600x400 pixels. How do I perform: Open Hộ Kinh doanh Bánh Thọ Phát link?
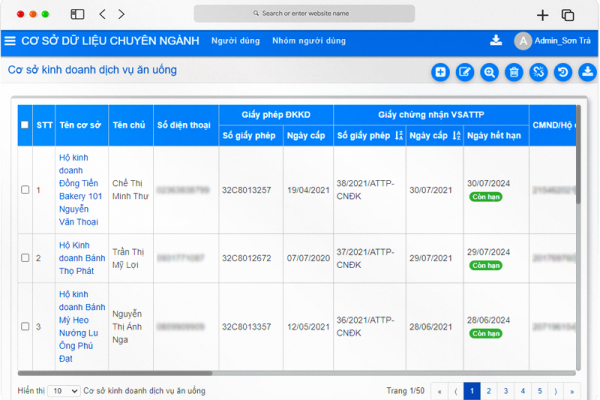82,258
